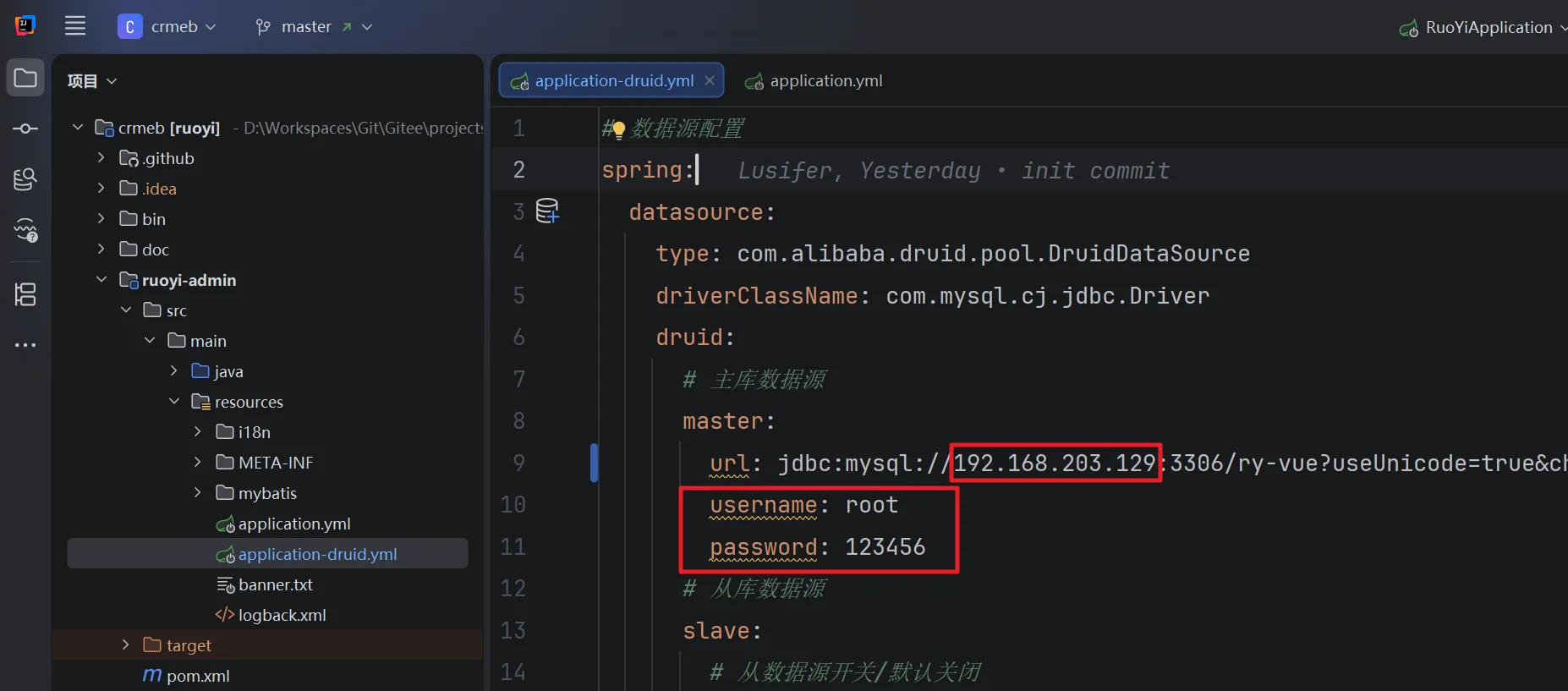Open the main hamburger menu
The image size is (1568, 691).
(75, 26)
